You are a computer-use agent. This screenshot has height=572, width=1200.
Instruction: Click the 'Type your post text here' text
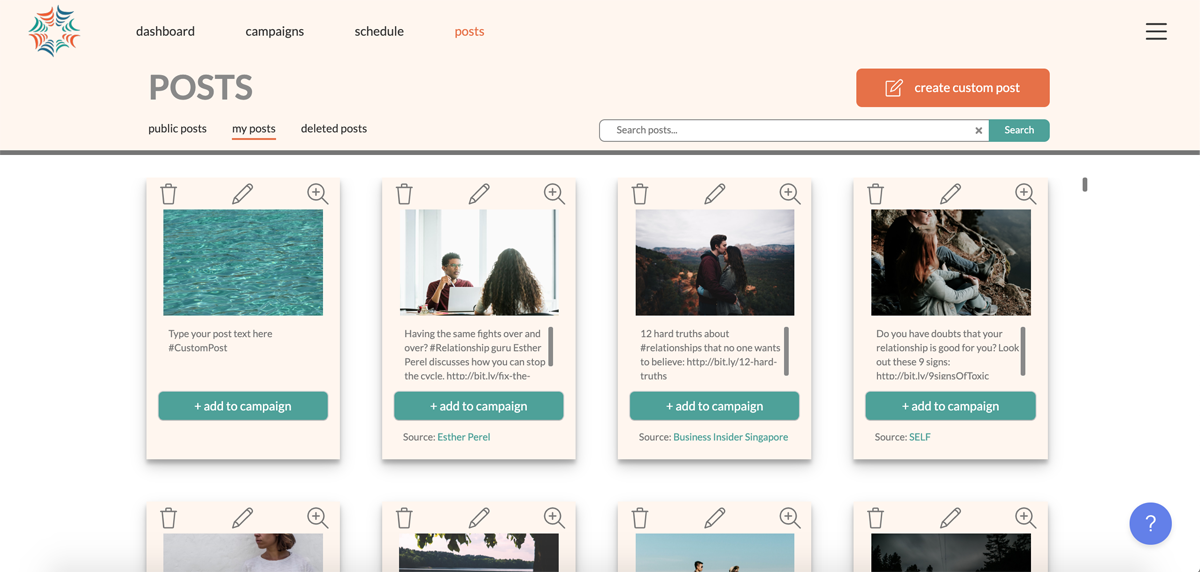click(220, 334)
